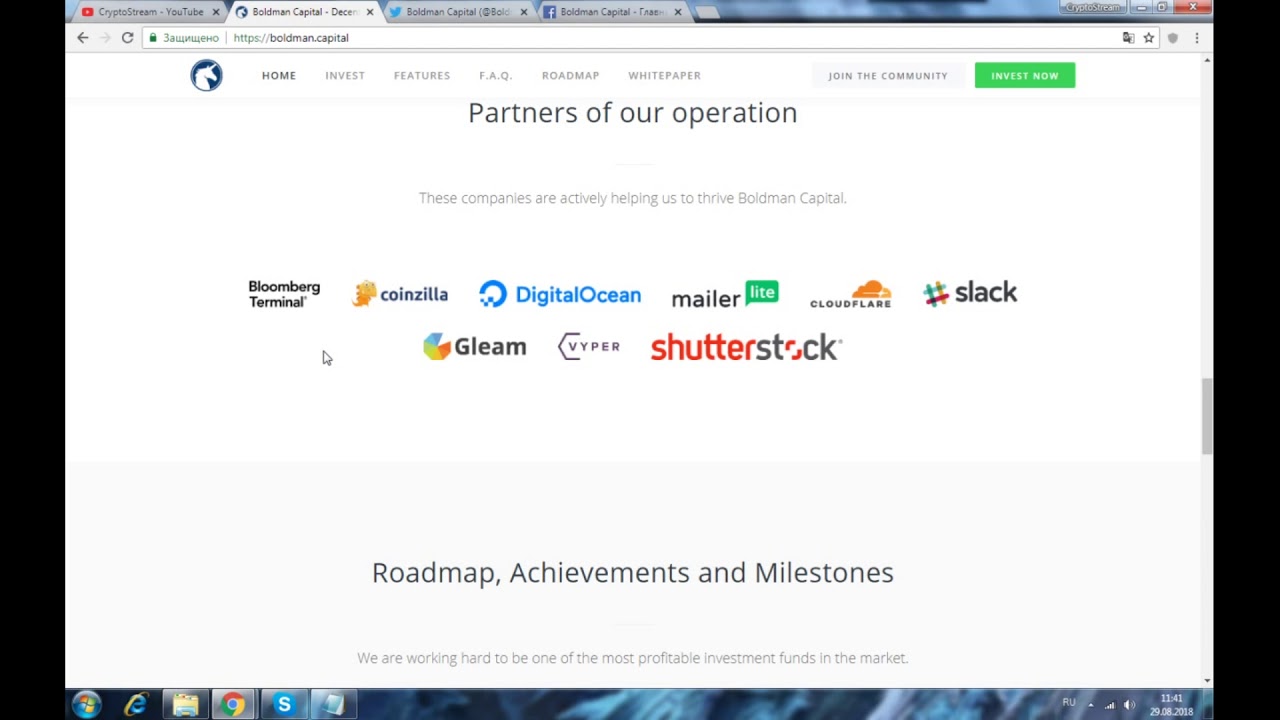Open ROADMAP in the site navigation
This screenshot has width=1280, height=720.
571,75
